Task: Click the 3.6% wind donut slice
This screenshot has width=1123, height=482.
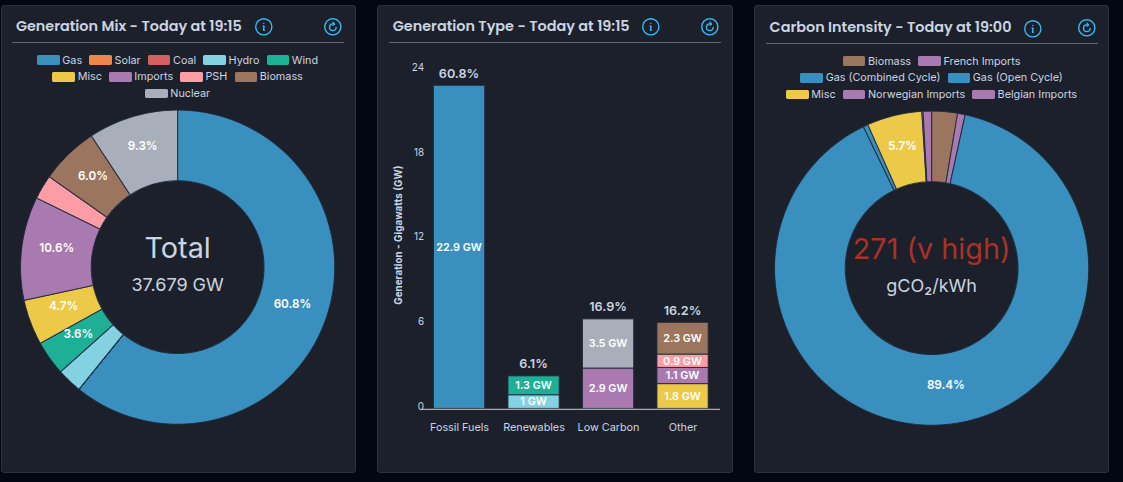Action: pos(77,333)
